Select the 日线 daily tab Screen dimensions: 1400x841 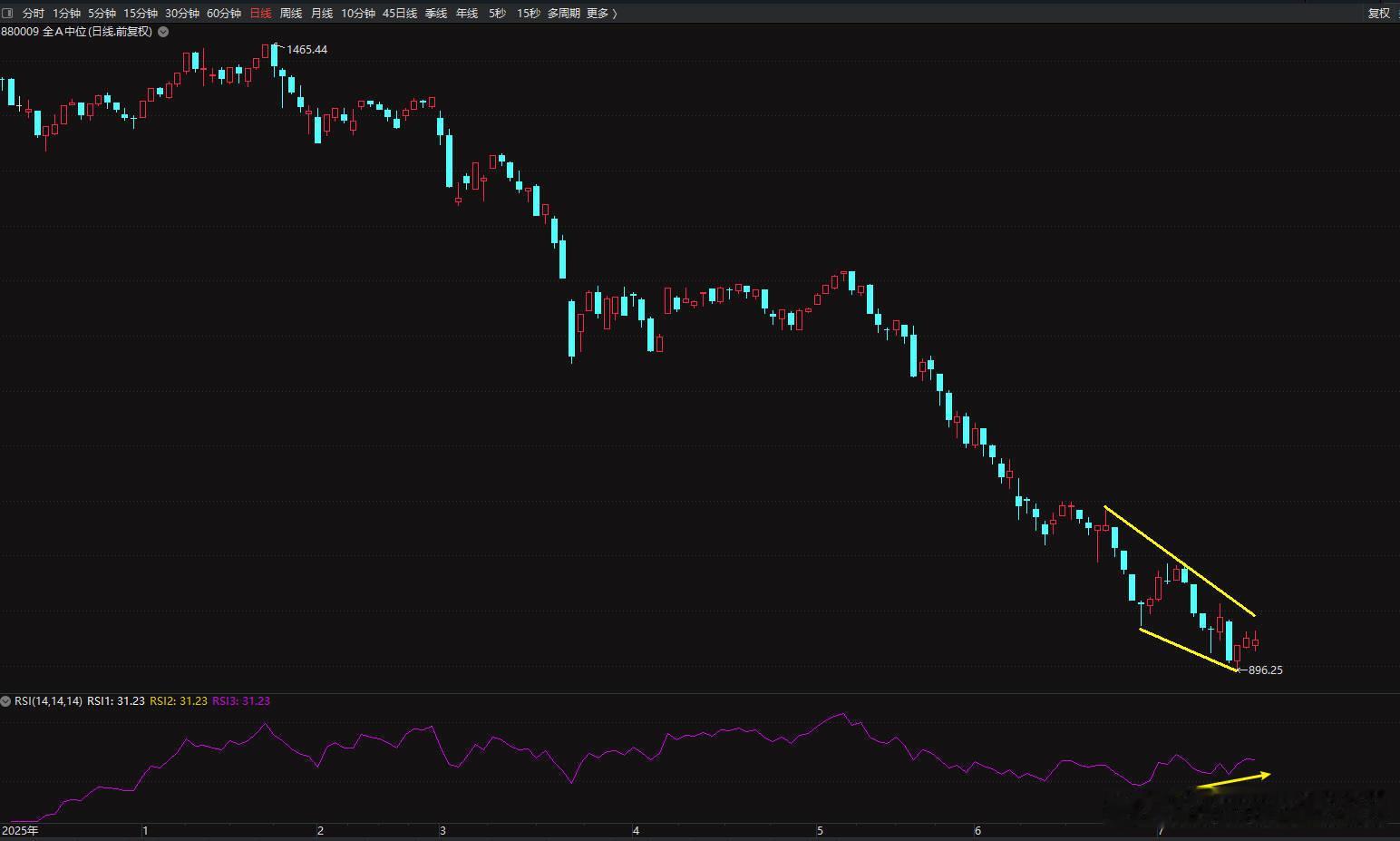(x=260, y=13)
